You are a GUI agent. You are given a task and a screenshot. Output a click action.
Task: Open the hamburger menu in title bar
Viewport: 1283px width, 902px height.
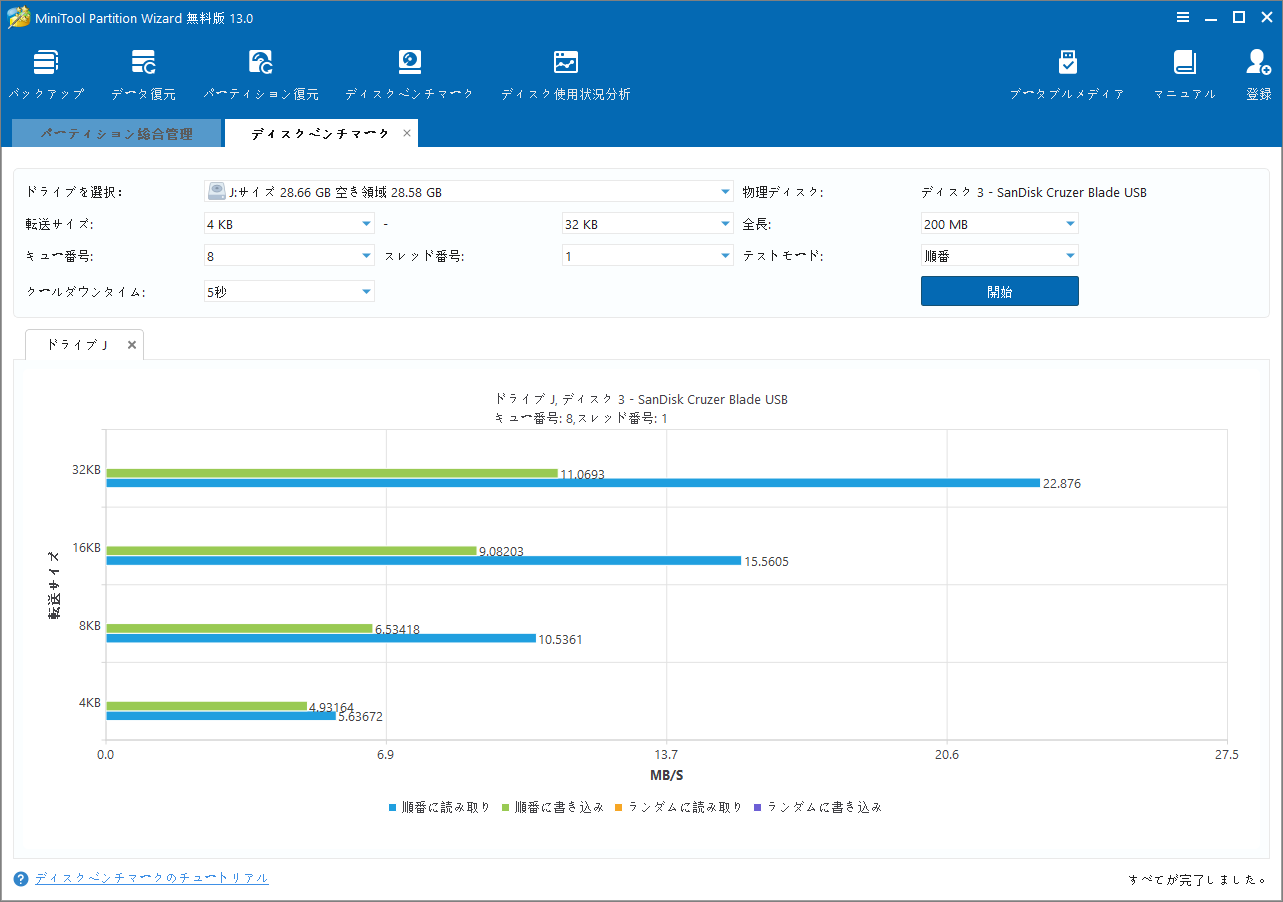coord(1182,17)
